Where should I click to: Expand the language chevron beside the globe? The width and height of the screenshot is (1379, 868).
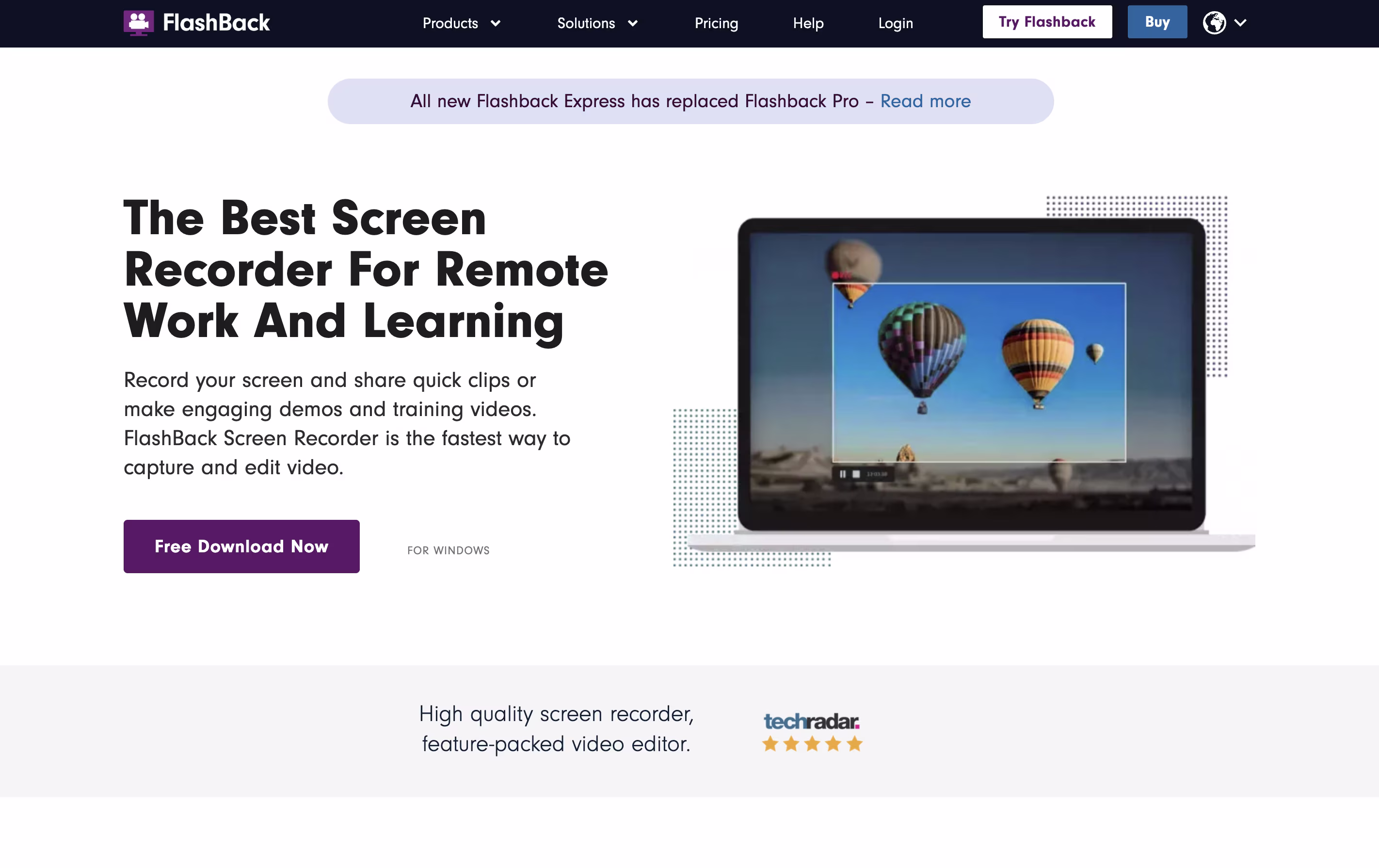pyautogui.click(x=1240, y=23)
